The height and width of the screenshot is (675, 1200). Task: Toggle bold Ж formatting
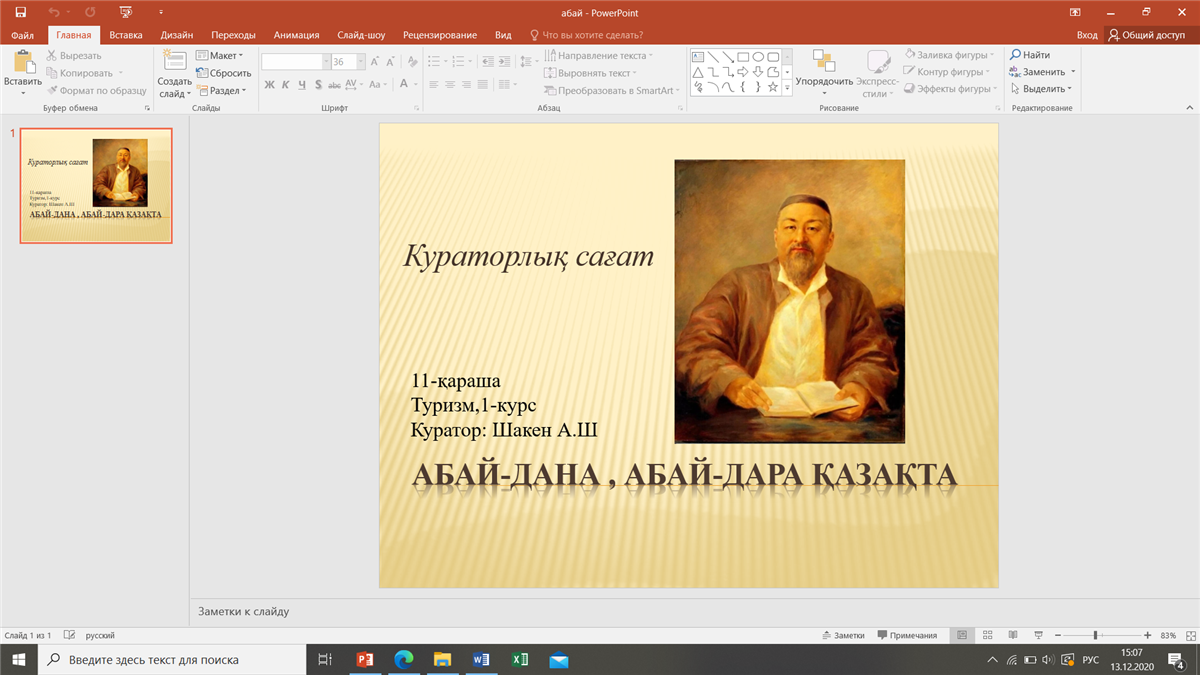click(x=269, y=85)
